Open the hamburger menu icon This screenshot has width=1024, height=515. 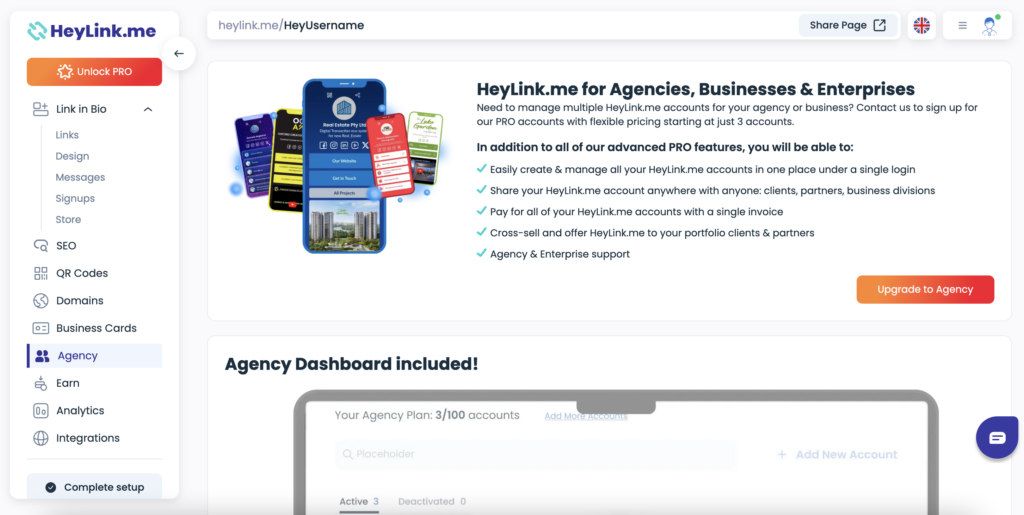[x=962, y=25]
